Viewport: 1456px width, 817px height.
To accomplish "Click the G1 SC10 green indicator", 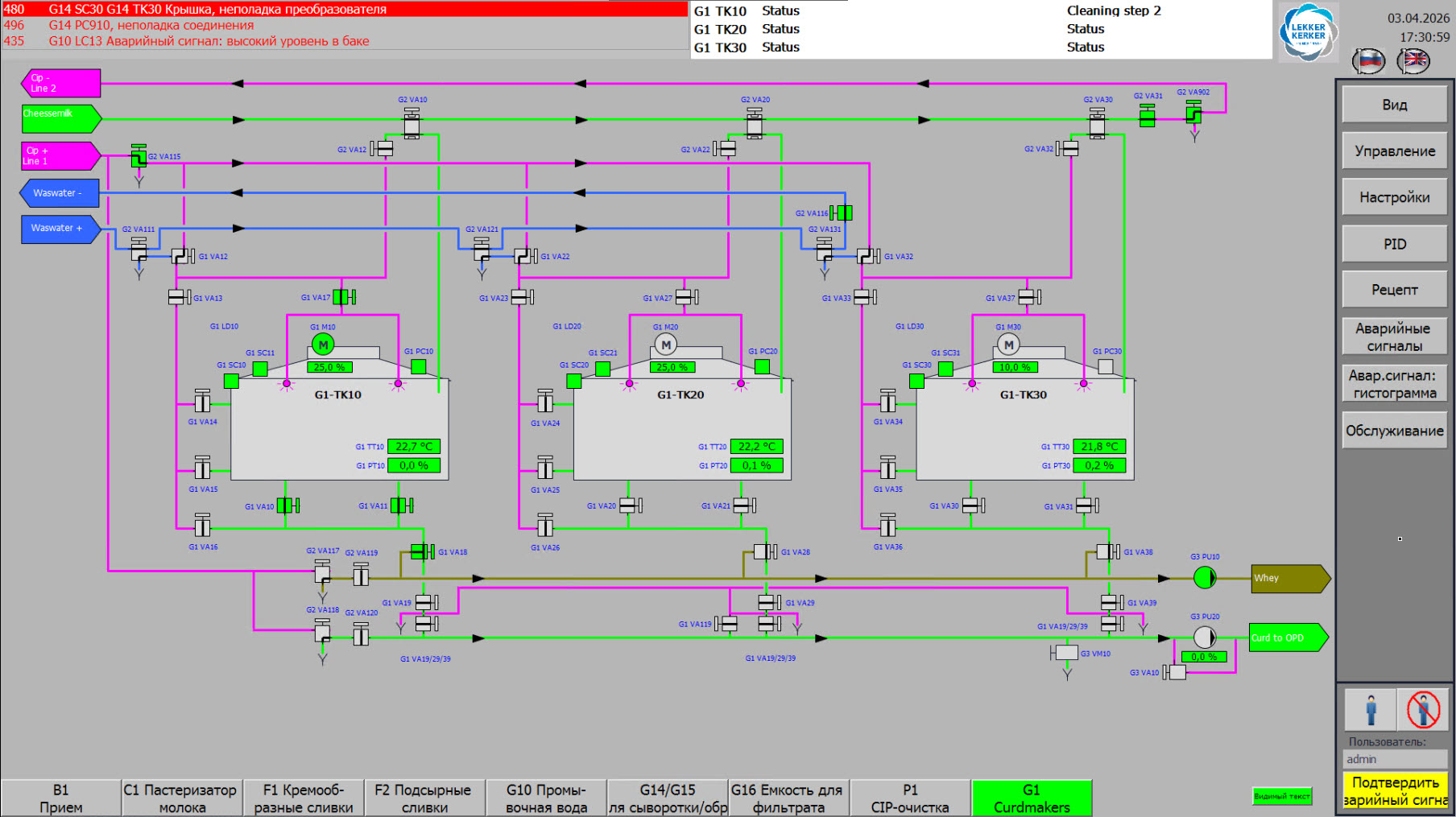I will 231,381.
